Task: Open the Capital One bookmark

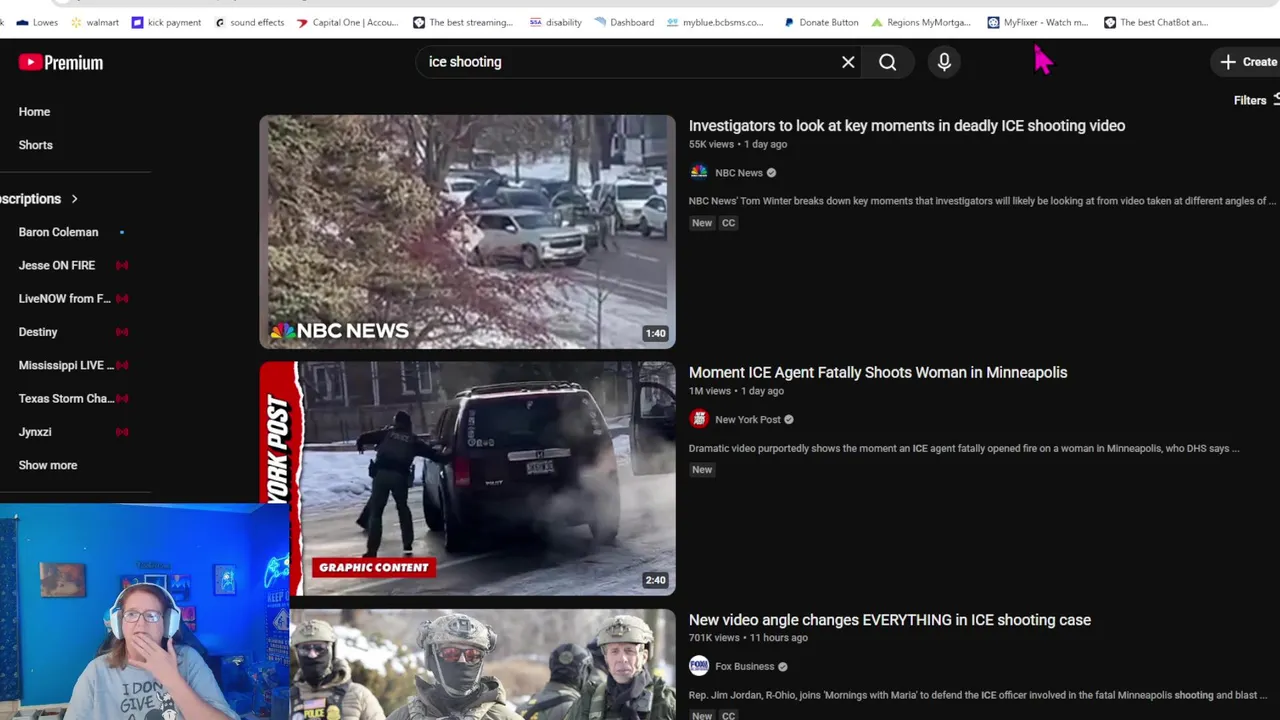Action: tap(348, 22)
